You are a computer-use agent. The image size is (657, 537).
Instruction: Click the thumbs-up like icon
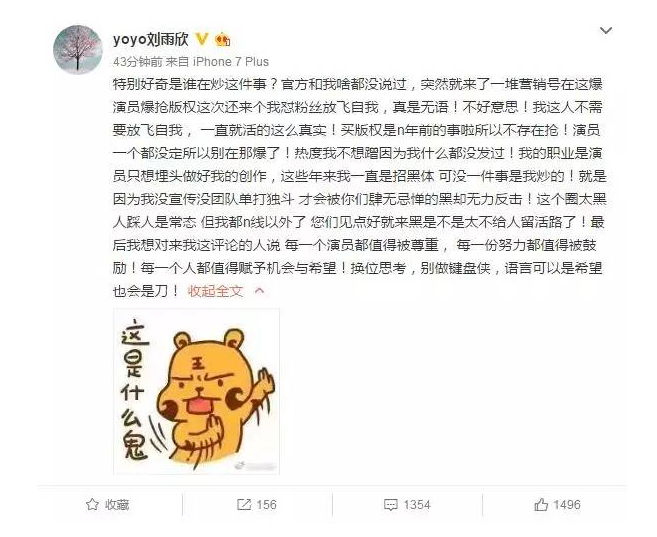point(541,504)
